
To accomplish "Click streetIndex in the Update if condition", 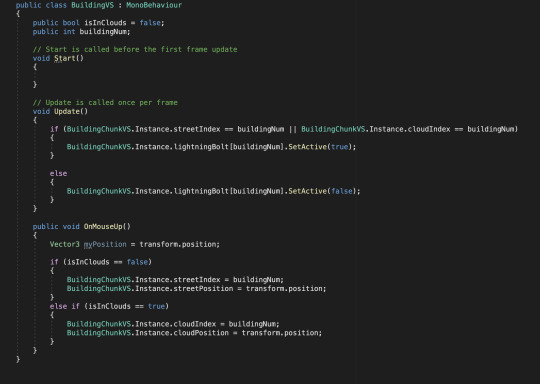I will (197, 129).
